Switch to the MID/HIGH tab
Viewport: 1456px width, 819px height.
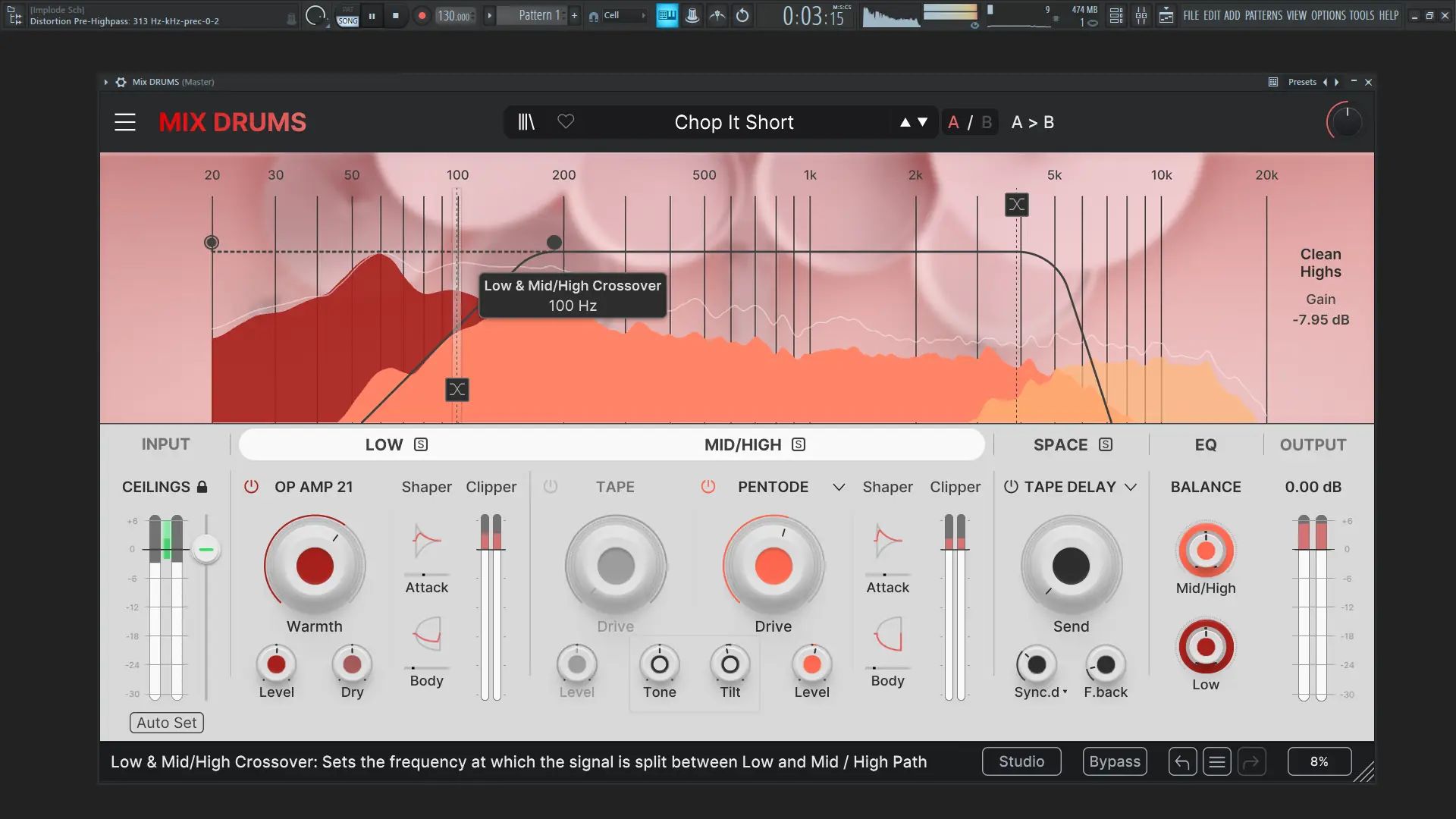point(744,444)
